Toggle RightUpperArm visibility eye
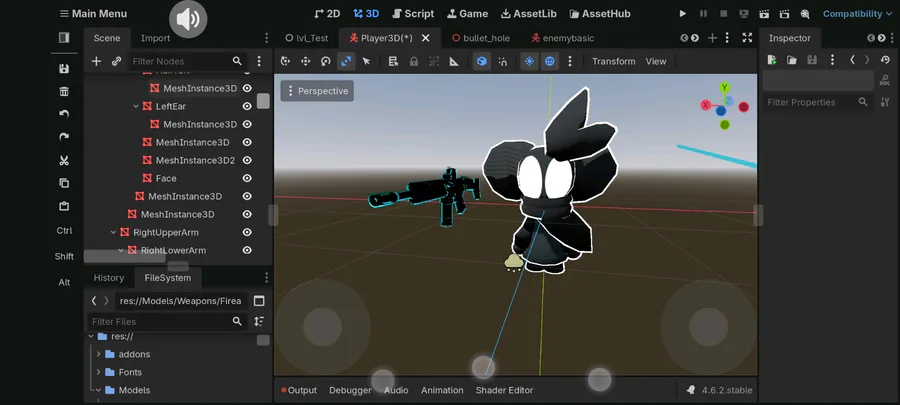This screenshot has height=405, width=900. click(247, 232)
